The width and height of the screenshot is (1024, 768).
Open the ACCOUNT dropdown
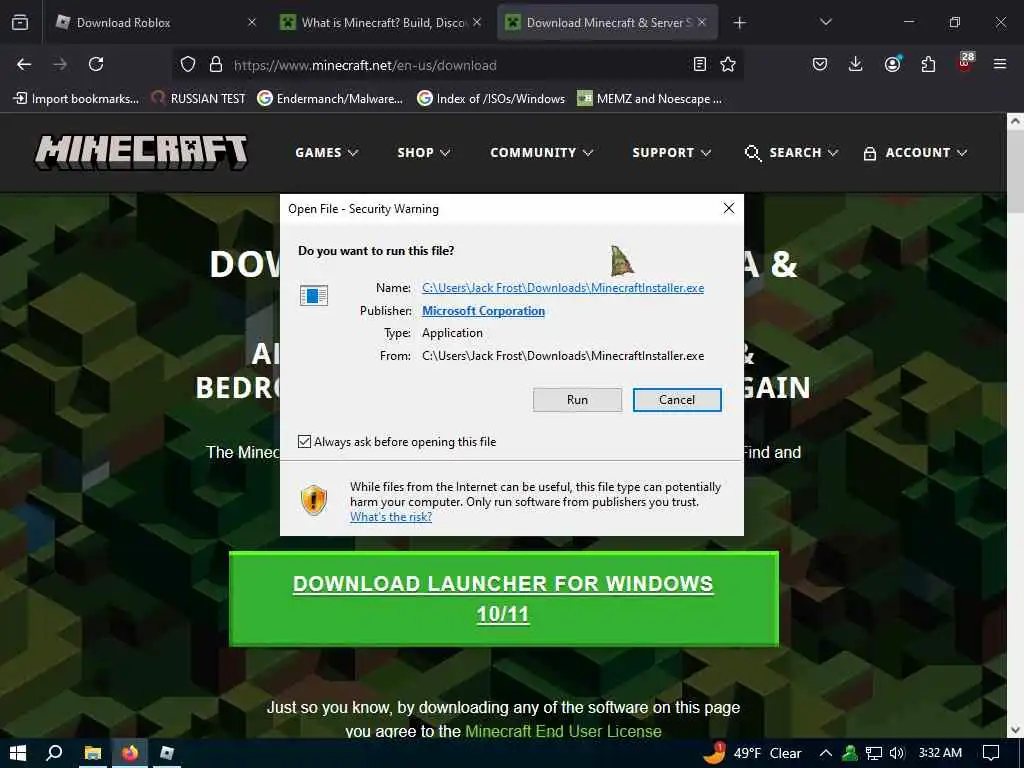tap(915, 152)
